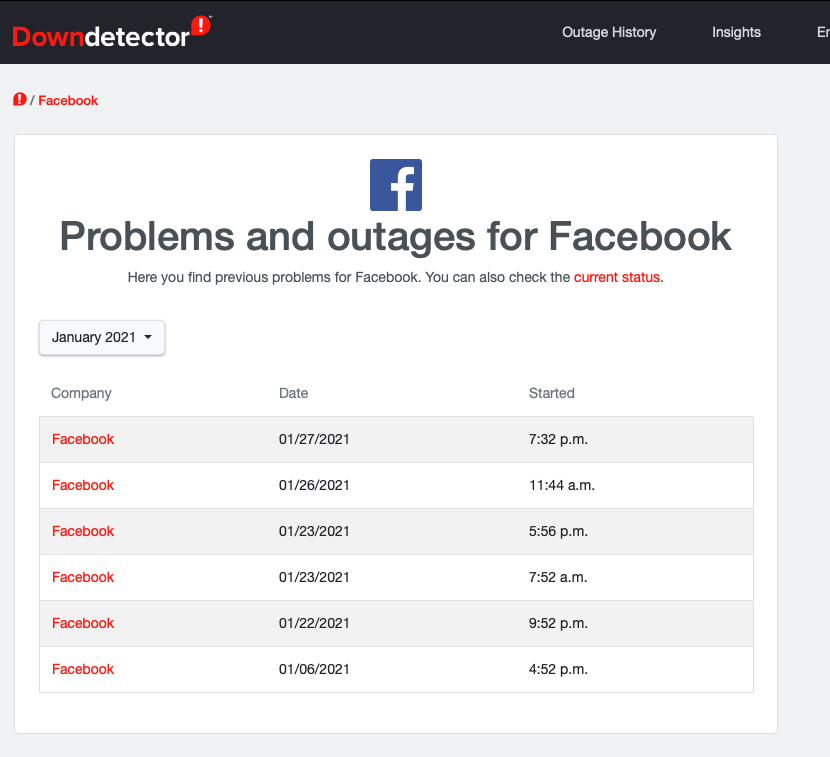Open Facebook link for 01/27/2021 outage
This screenshot has height=757, width=830.
[83, 439]
